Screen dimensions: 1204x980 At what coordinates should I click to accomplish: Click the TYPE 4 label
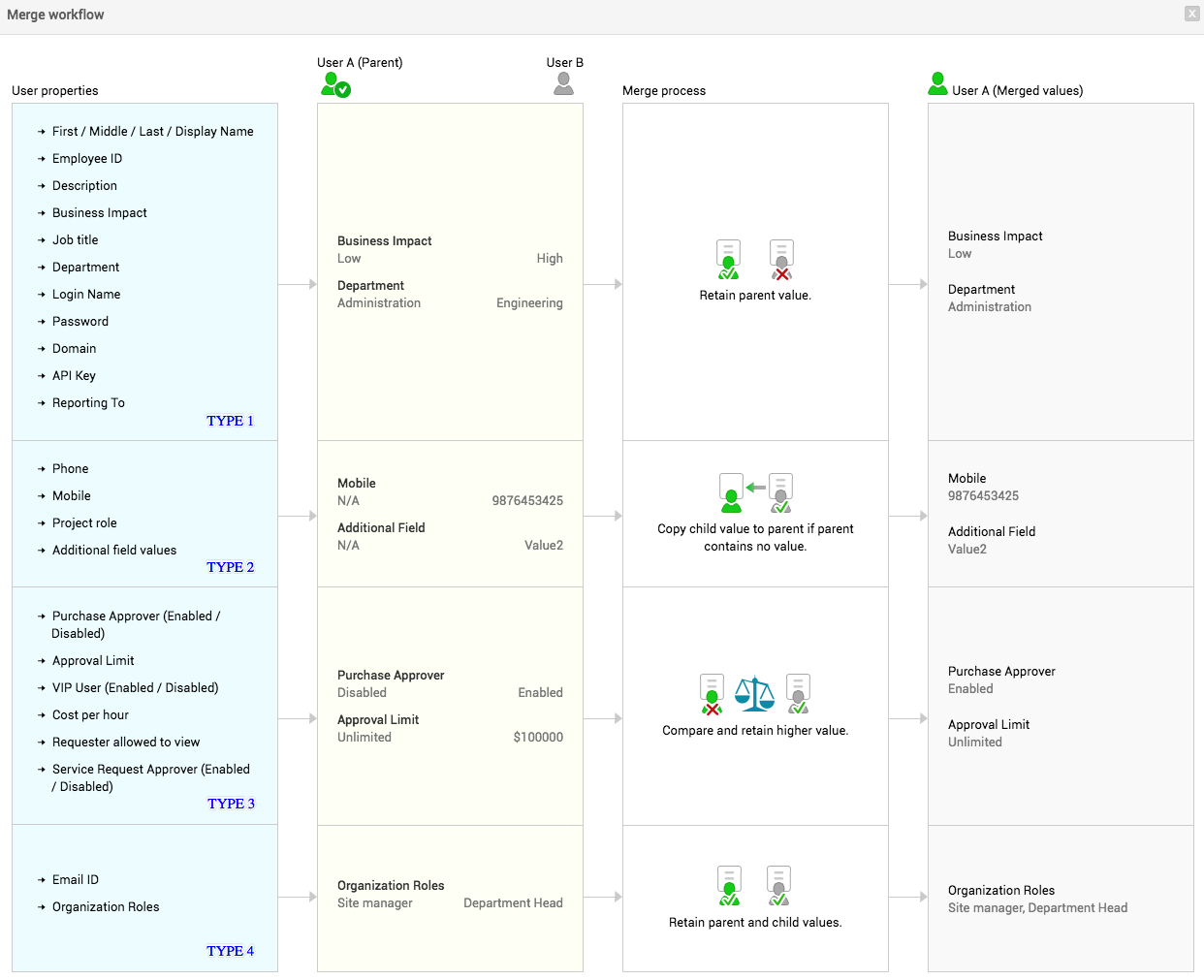point(230,951)
